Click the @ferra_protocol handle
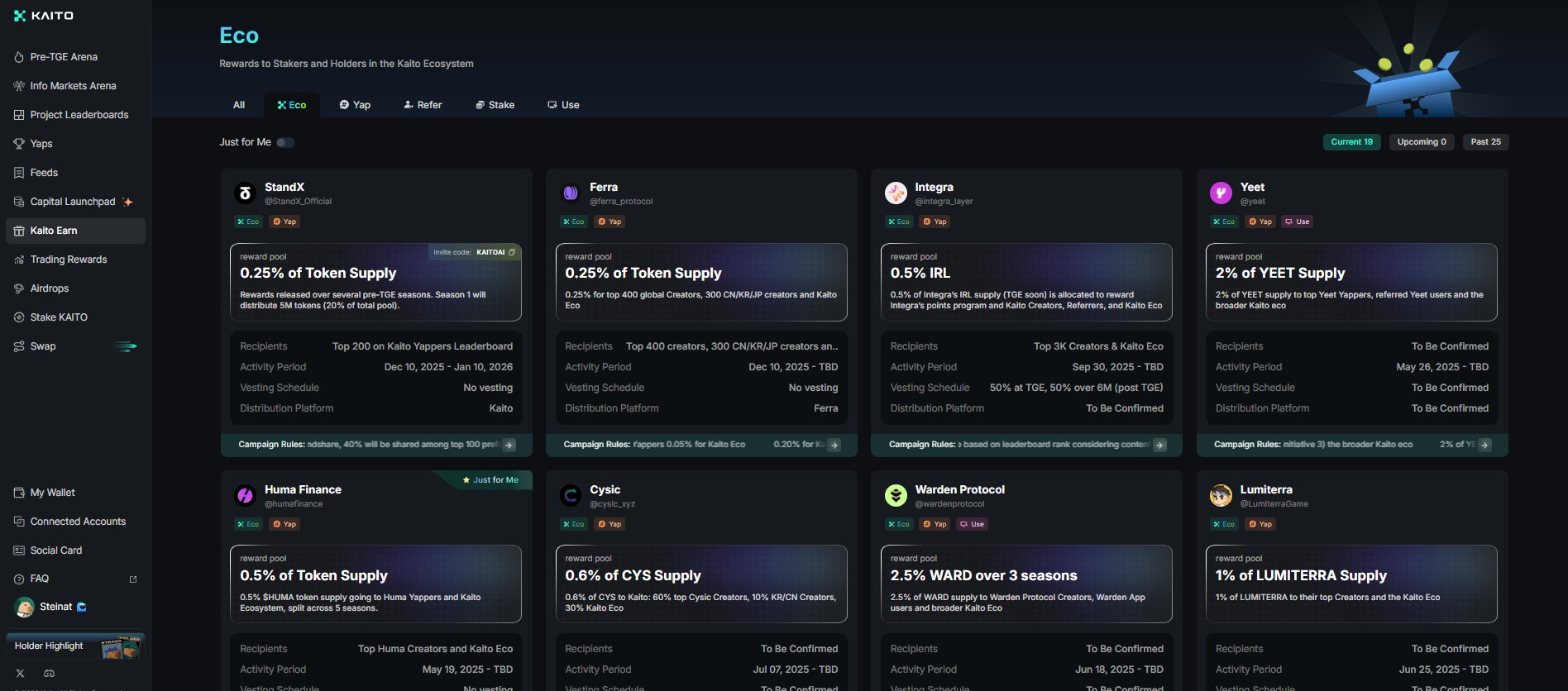 point(621,202)
